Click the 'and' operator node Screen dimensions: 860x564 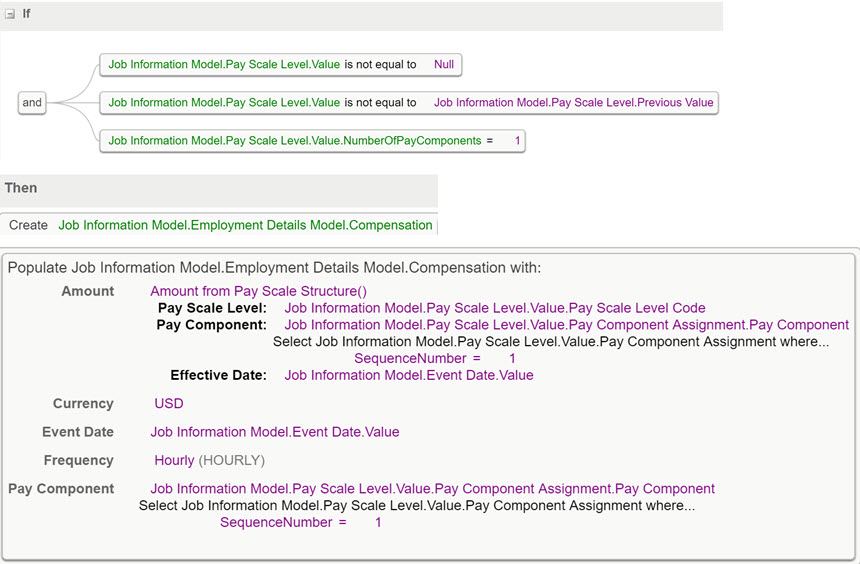coord(32,103)
